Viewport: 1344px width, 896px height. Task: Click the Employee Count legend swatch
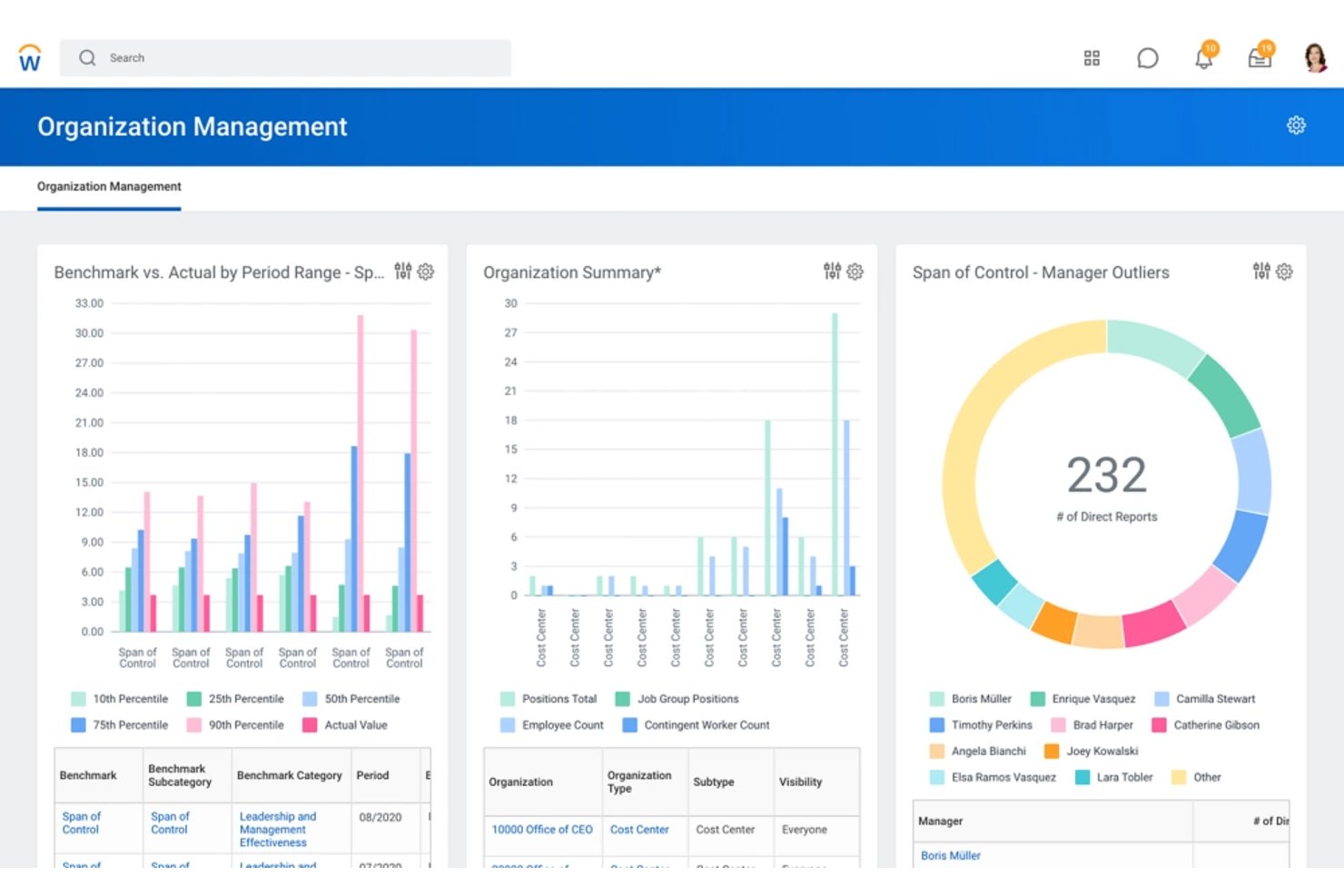tap(508, 725)
